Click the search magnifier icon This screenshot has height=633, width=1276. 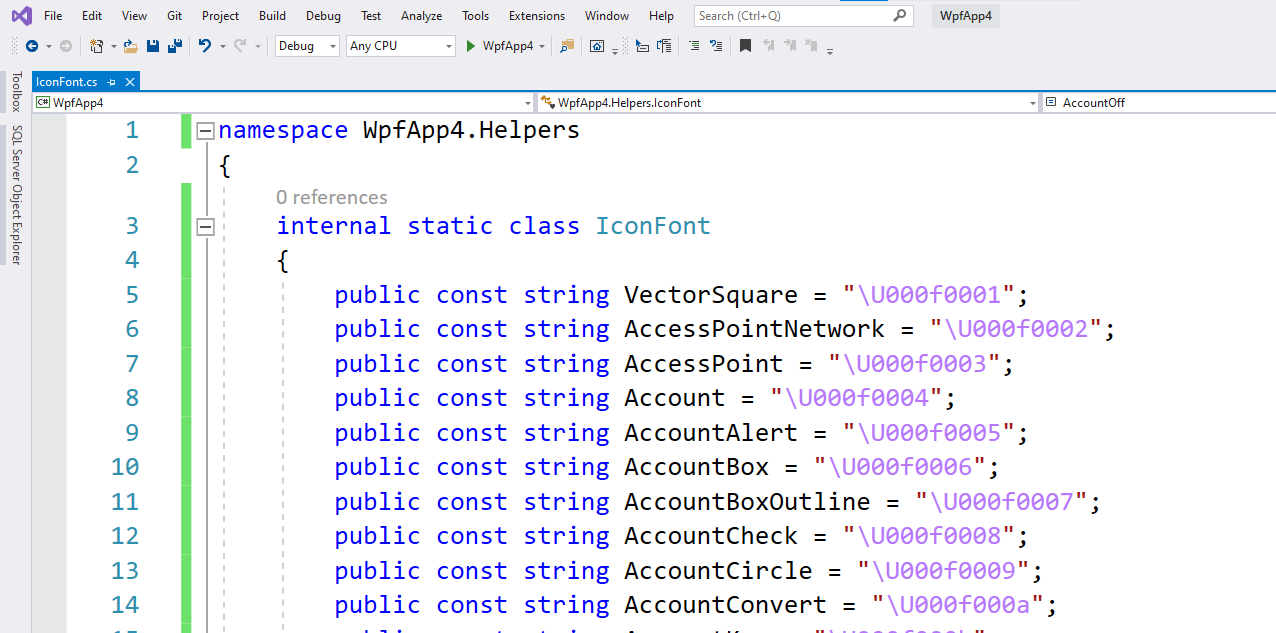[x=900, y=15]
